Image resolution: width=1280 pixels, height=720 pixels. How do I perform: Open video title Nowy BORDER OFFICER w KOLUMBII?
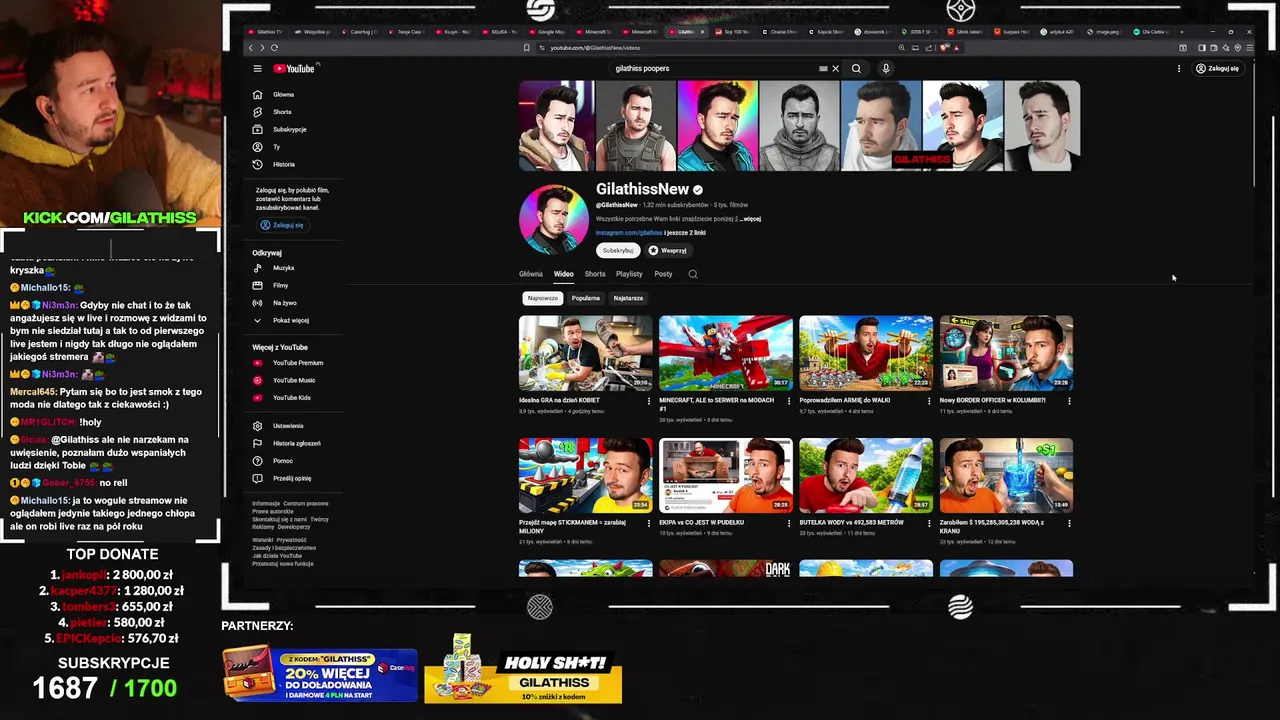pyautogui.click(x=992, y=400)
